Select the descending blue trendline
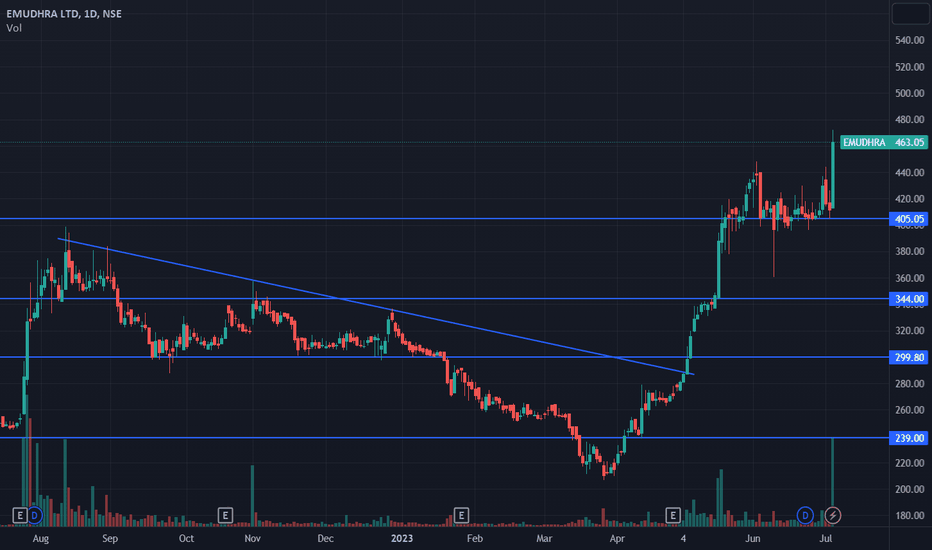The width and height of the screenshot is (932, 550). point(376,306)
